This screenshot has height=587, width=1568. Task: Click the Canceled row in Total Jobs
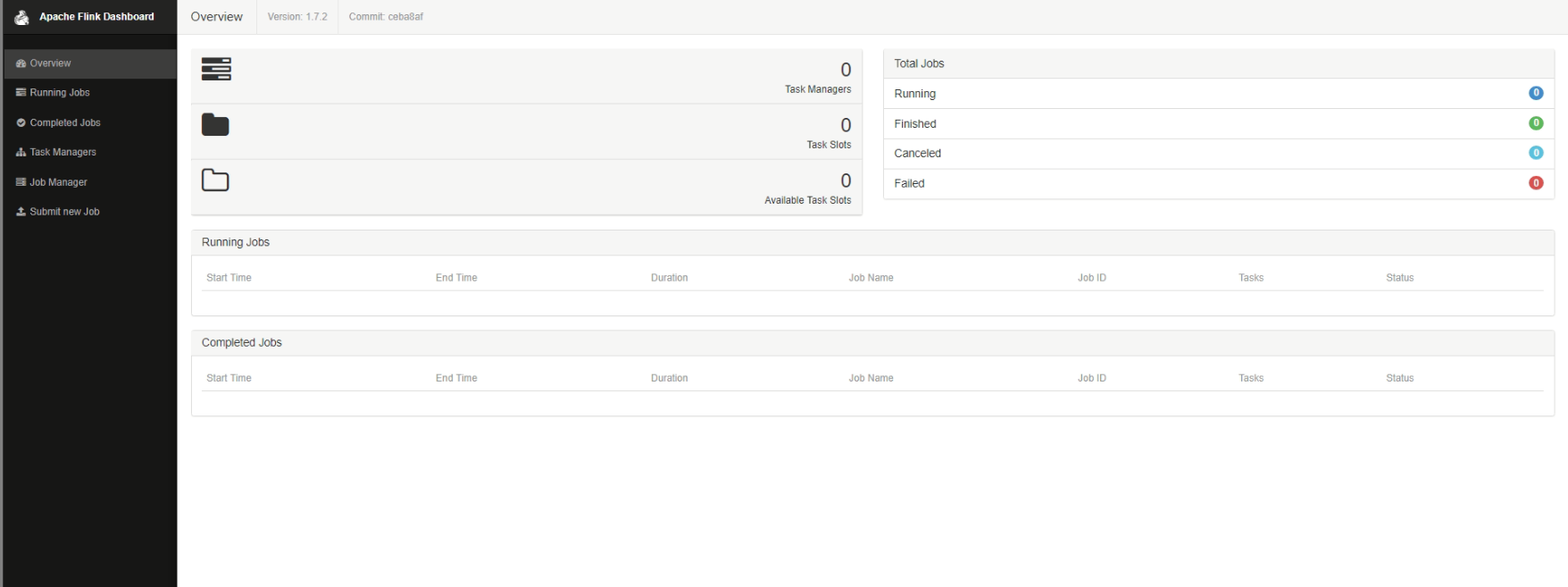tap(1219, 154)
